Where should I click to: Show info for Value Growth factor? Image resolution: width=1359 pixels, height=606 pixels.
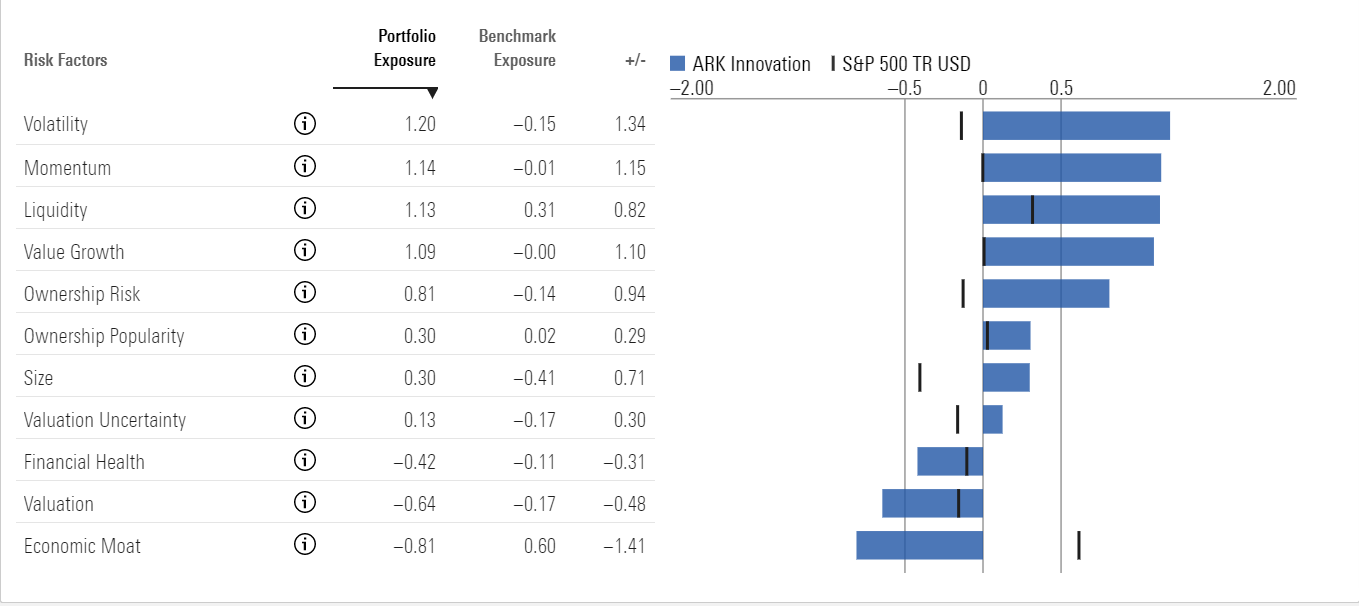[x=305, y=251]
